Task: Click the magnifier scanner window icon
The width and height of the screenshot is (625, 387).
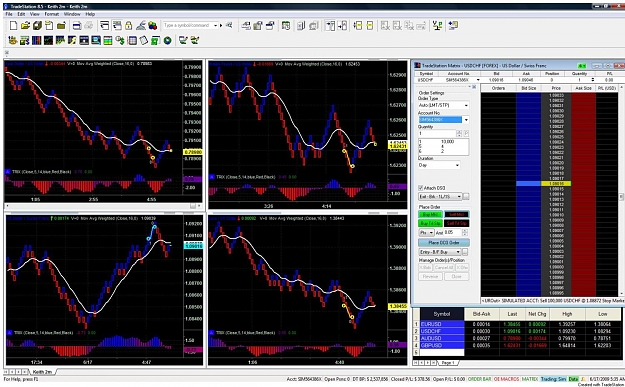Action: point(96,40)
